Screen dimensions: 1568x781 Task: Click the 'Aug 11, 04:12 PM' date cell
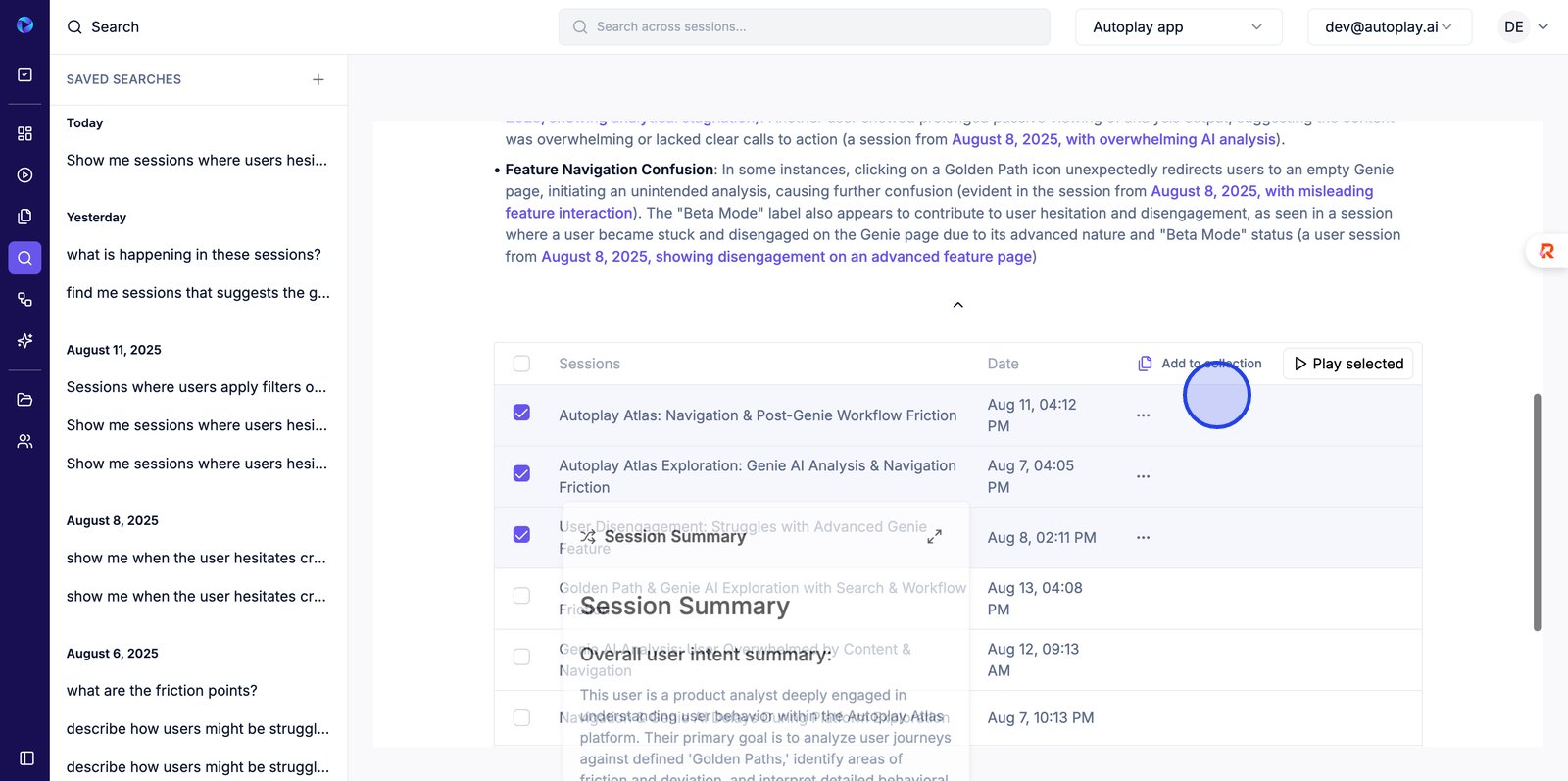[1032, 415]
